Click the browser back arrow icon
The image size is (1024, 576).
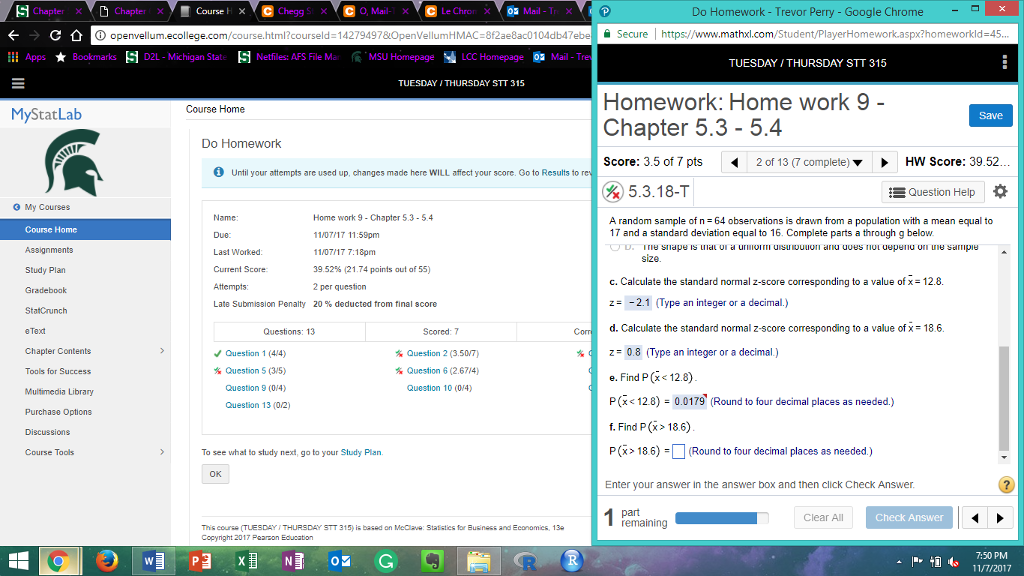14,32
